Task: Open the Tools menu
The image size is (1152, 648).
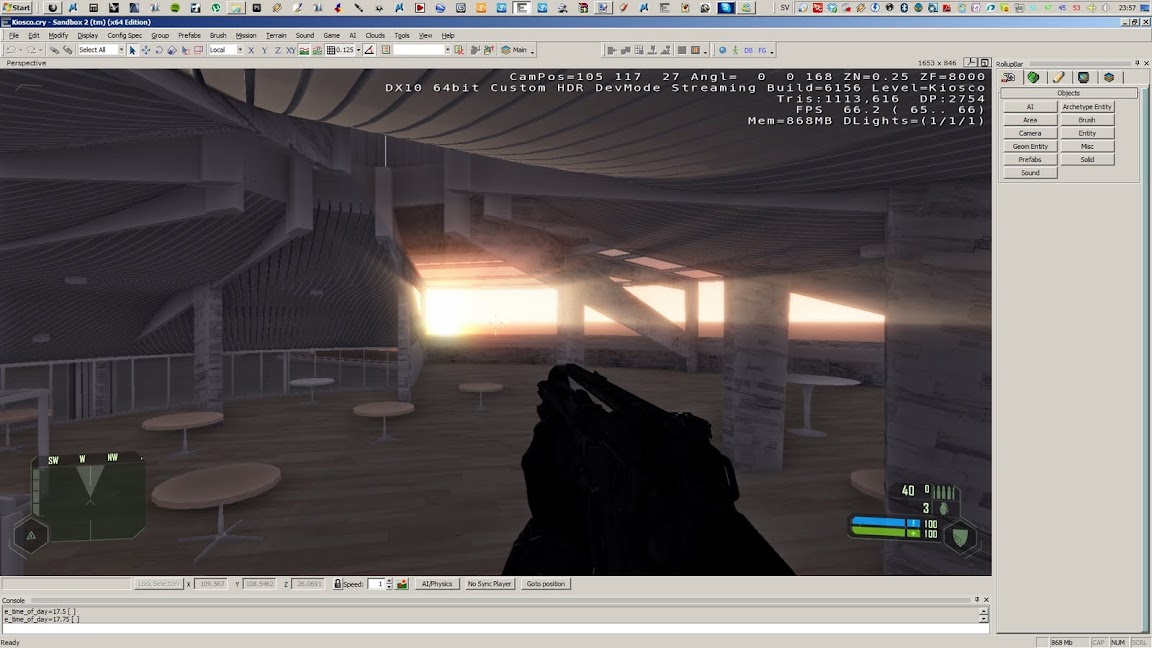Action: tap(402, 35)
